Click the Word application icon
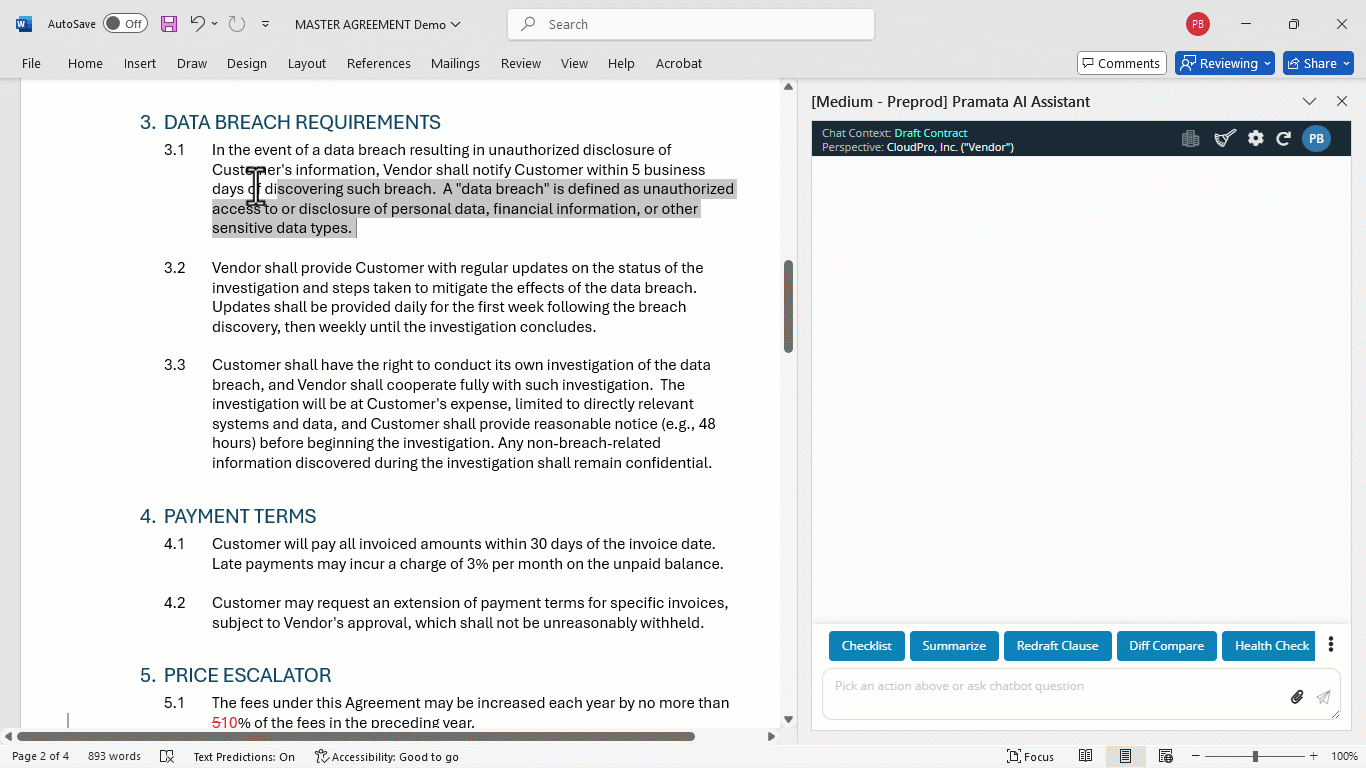Viewport: 1366px width, 768px height. [23, 24]
